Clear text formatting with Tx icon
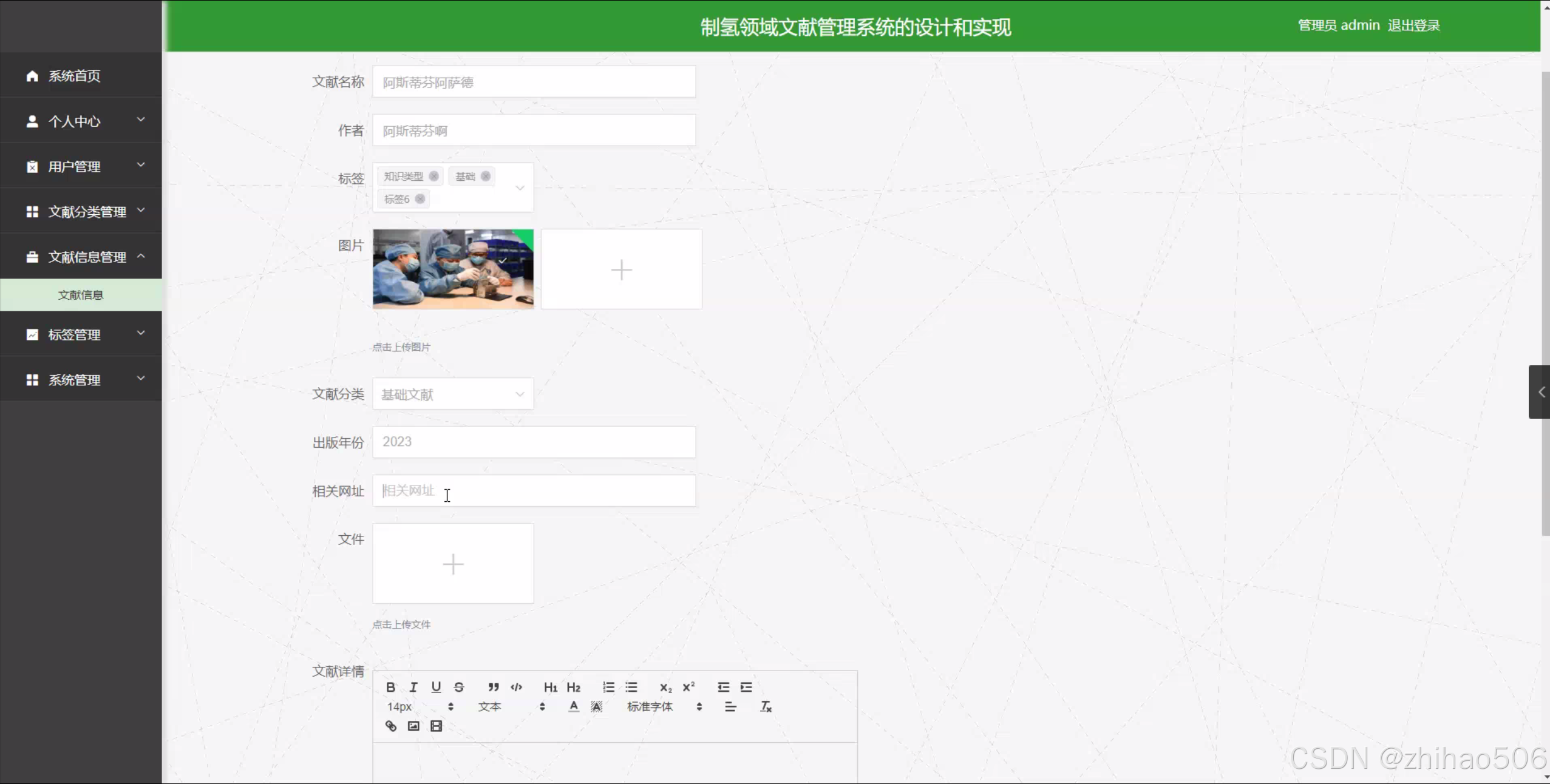Image resolution: width=1550 pixels, height=784 pixels. 766,706
